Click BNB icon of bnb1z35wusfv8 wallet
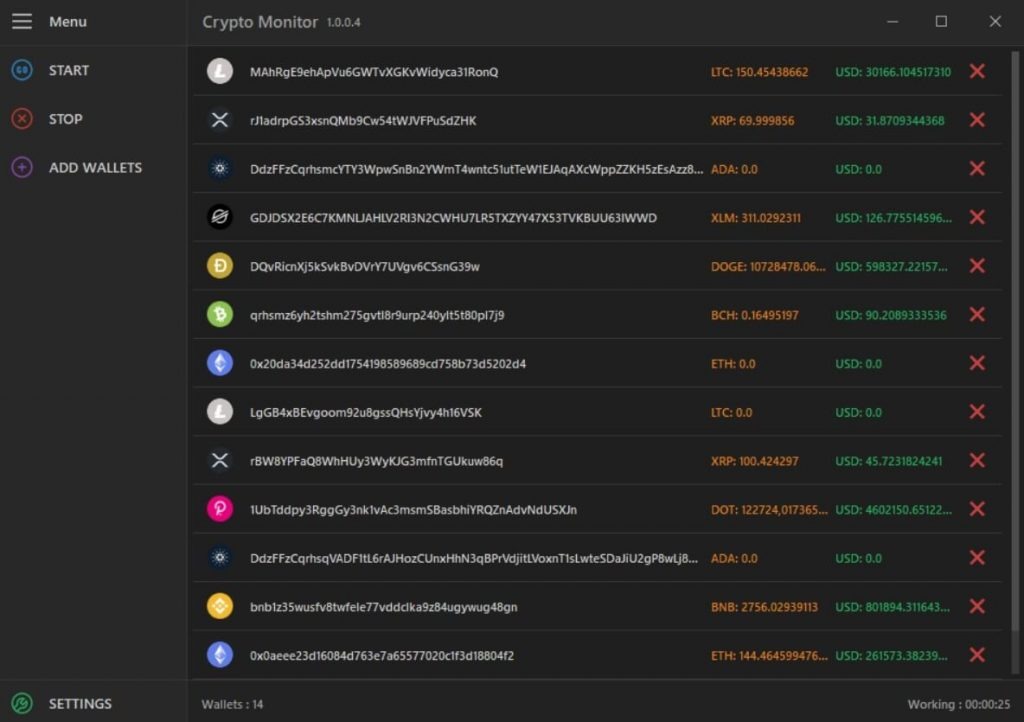Screen dimensions: 1024x722 coord(220,606)
